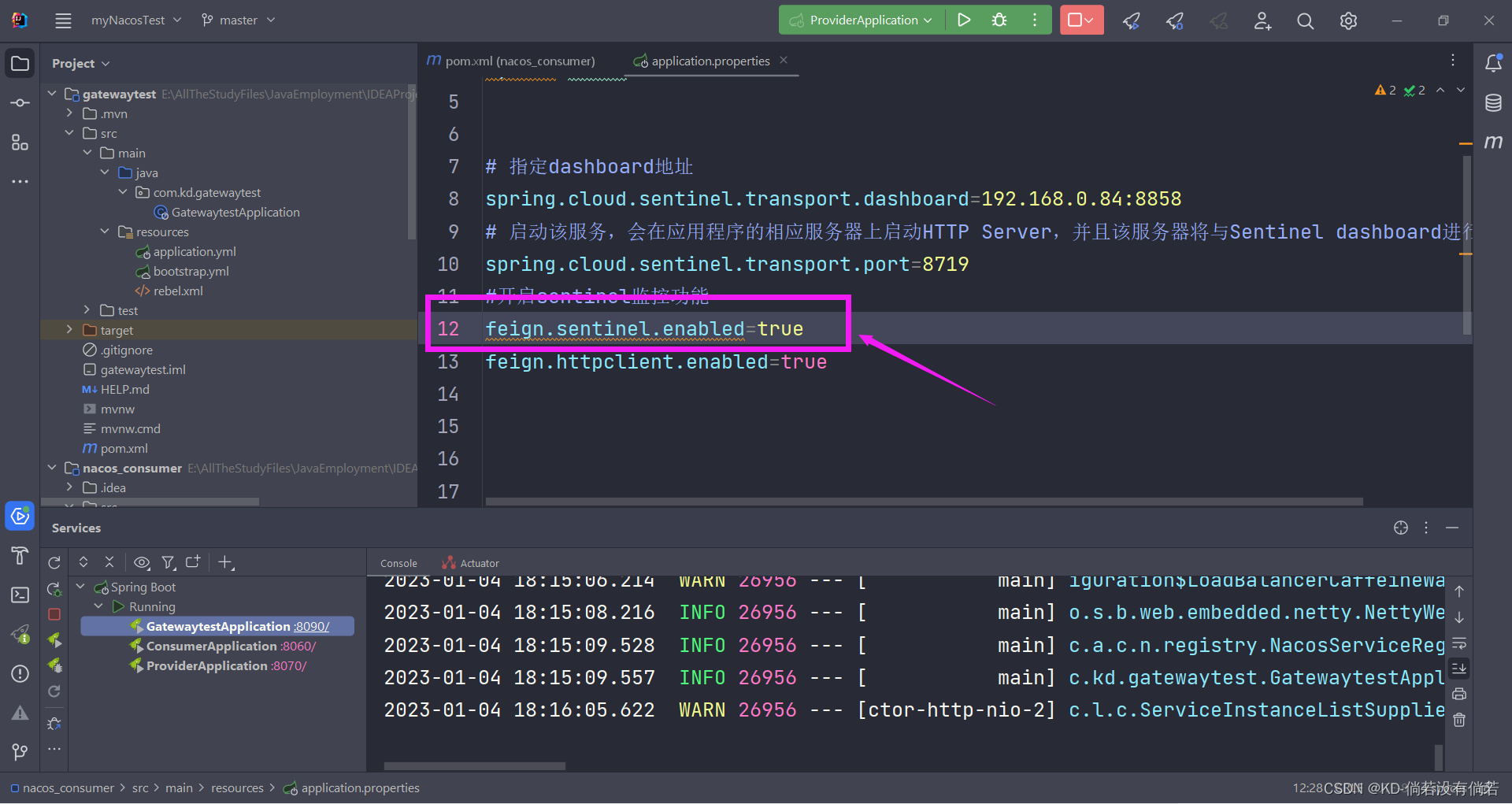Collapse the Running services group
1512x804 pixels.
[98, 606]
